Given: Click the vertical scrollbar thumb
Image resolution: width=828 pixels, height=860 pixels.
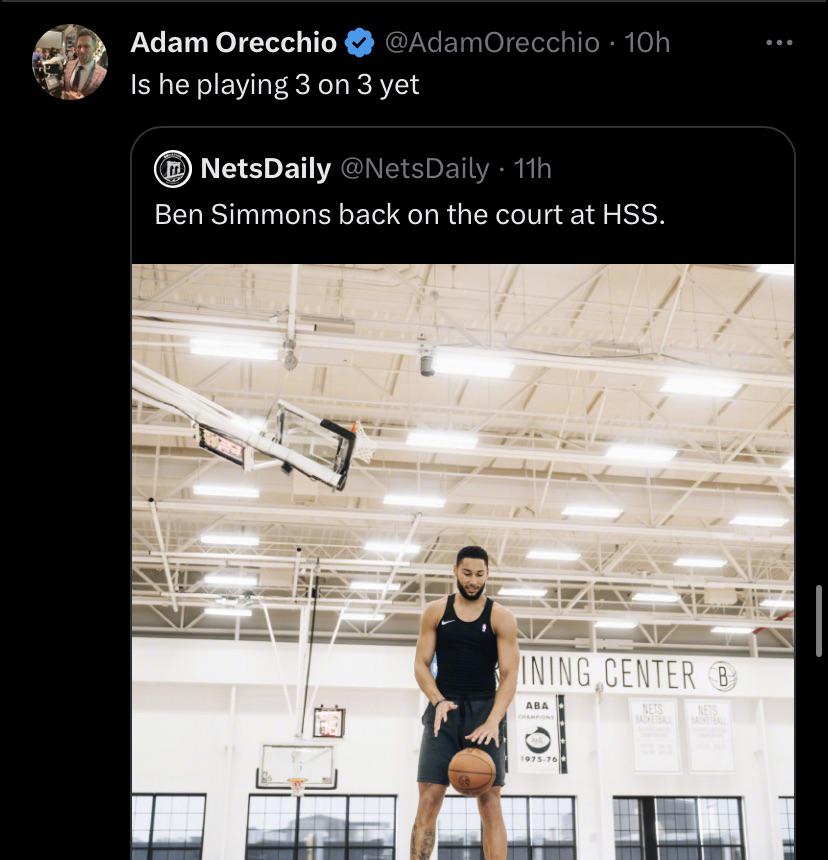Looking at the screenshot, I should (821, 622).
